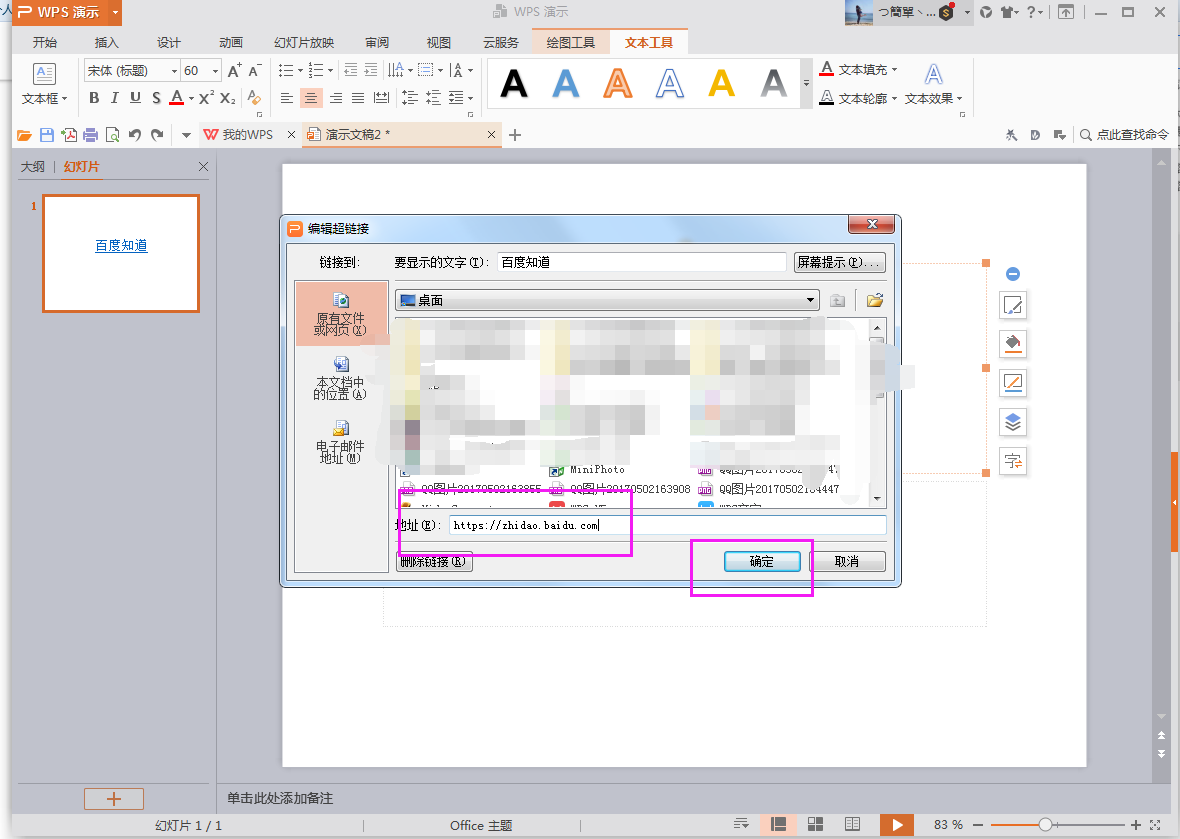The width and height of the screenshot is (1180, 839).
Task: Apply superscript formatting
Action: (x=206, y=98)
